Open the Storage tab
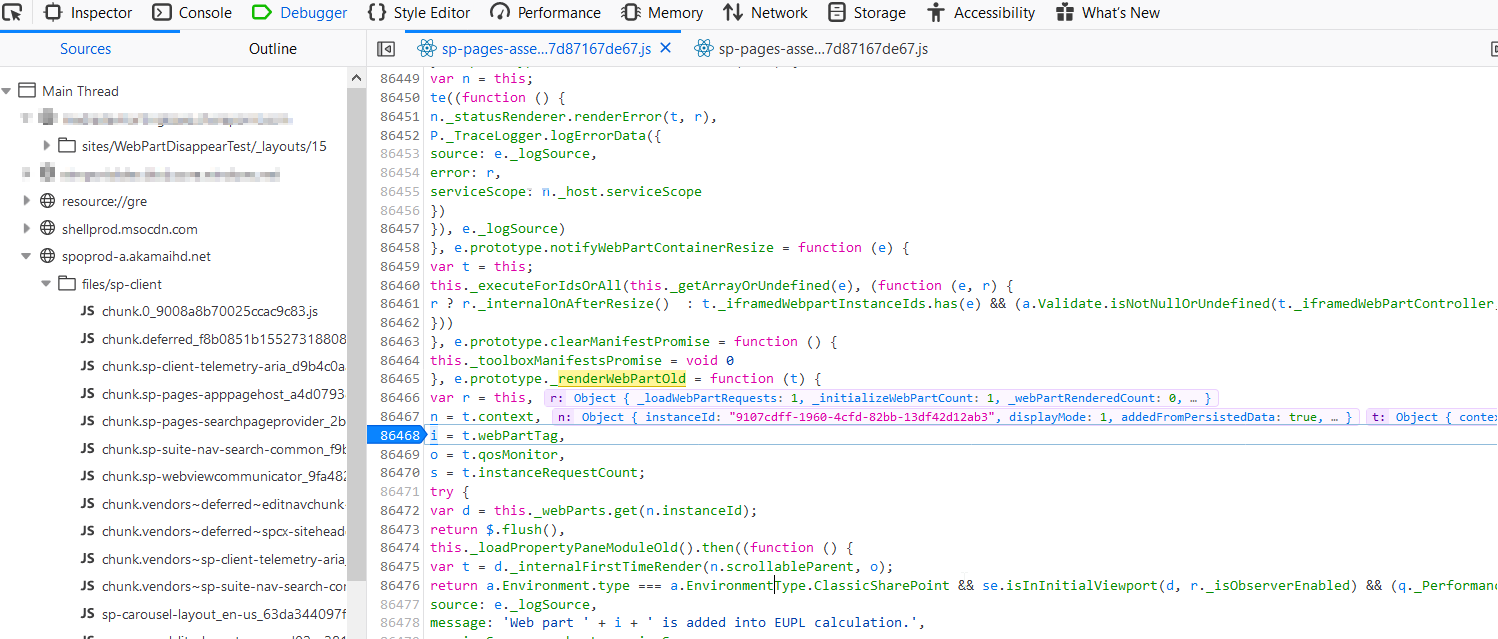Screen dimensions: 1498x639 pos(867,13)
